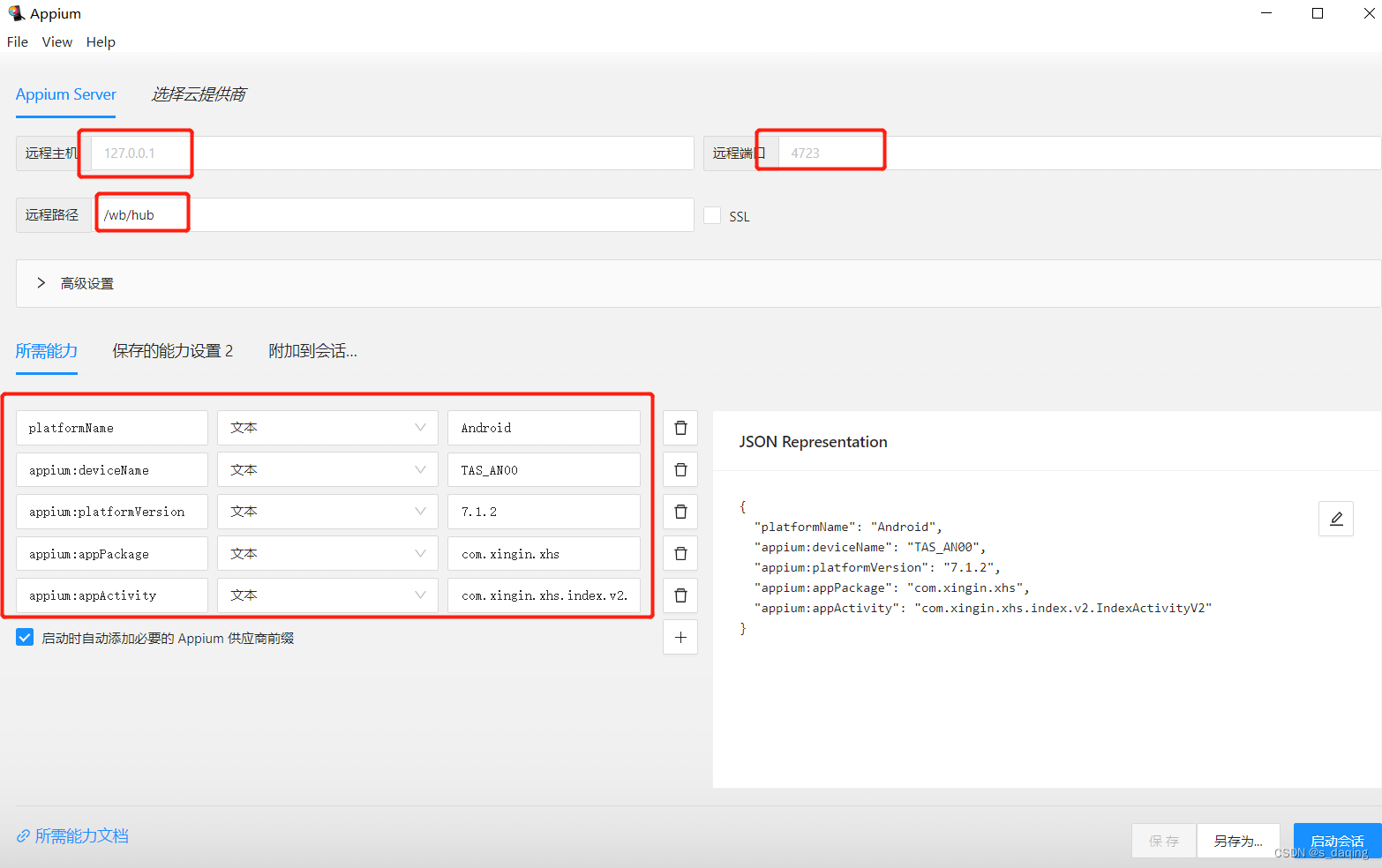Click the link icon beside 所需能力文档
Viewport: 1382px width, 868px height.
pos(23,836)
